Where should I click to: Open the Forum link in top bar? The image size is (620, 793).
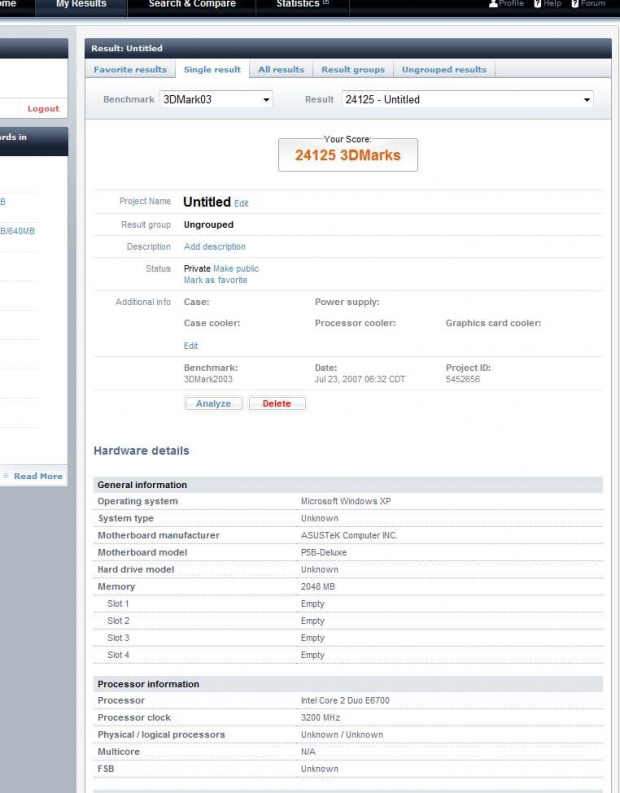pos(588,4)
